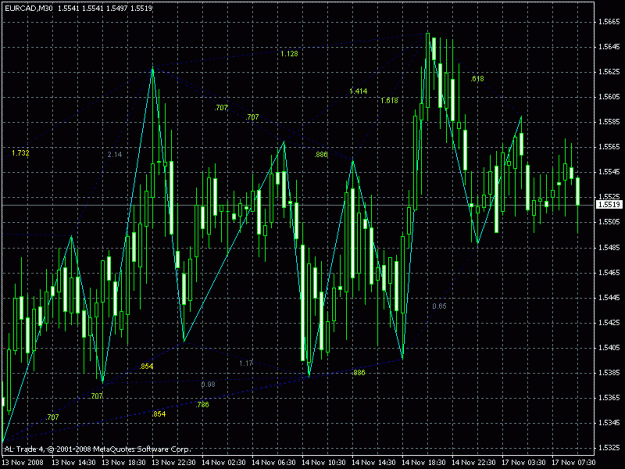Viewport: 625px width, 469px height.
Task: Click the 14 Nov 18:30 time label
Action: 423,463
